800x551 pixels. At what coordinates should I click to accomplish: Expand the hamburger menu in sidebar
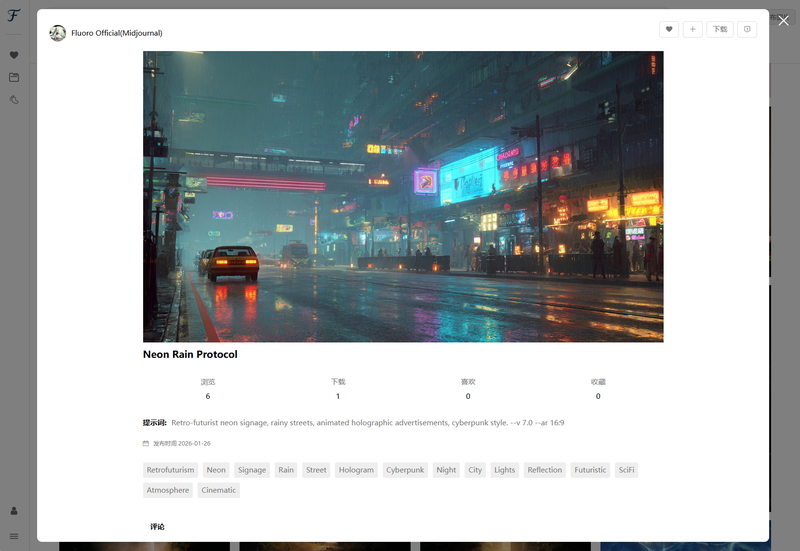click(14, 536)
